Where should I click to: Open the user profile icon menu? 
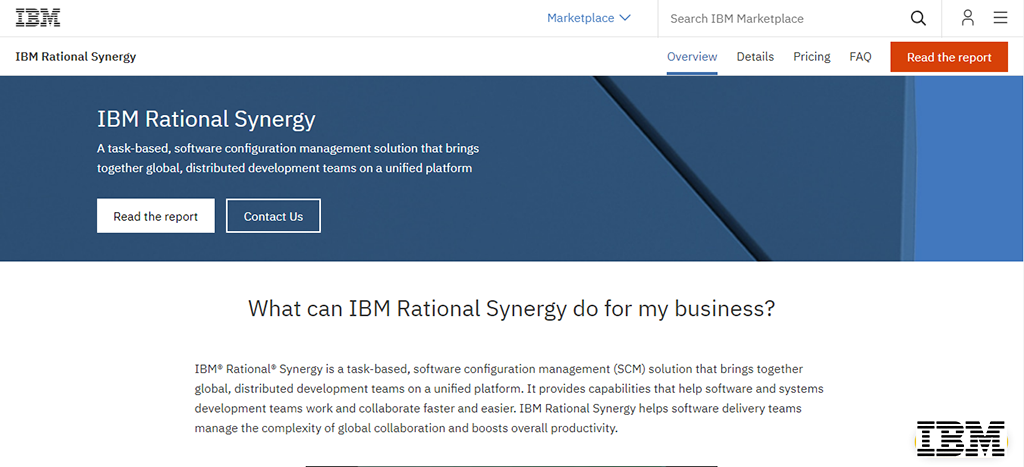pyautogui.click(x=967, y=18)
